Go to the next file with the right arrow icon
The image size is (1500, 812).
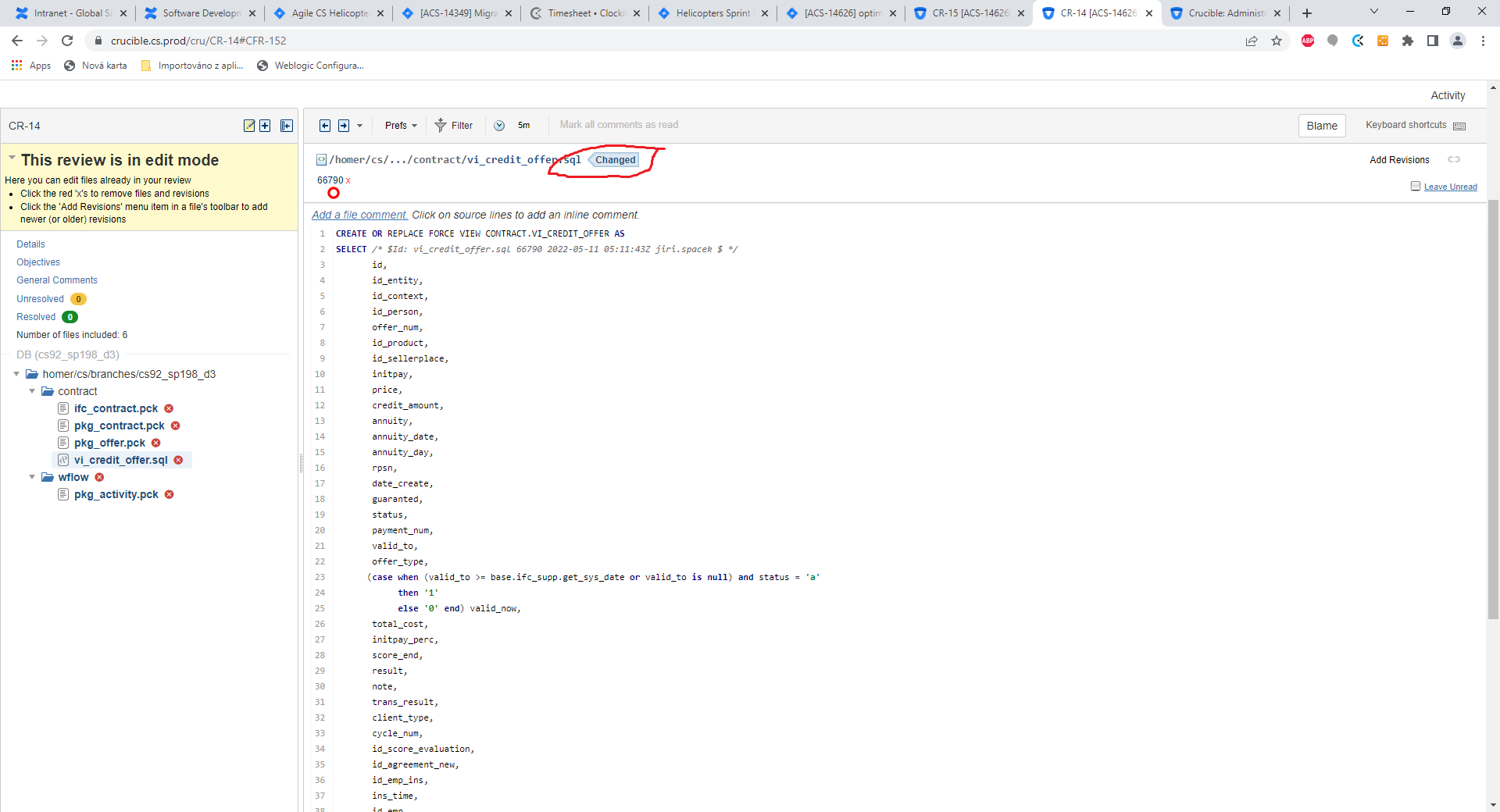point(344,126)
